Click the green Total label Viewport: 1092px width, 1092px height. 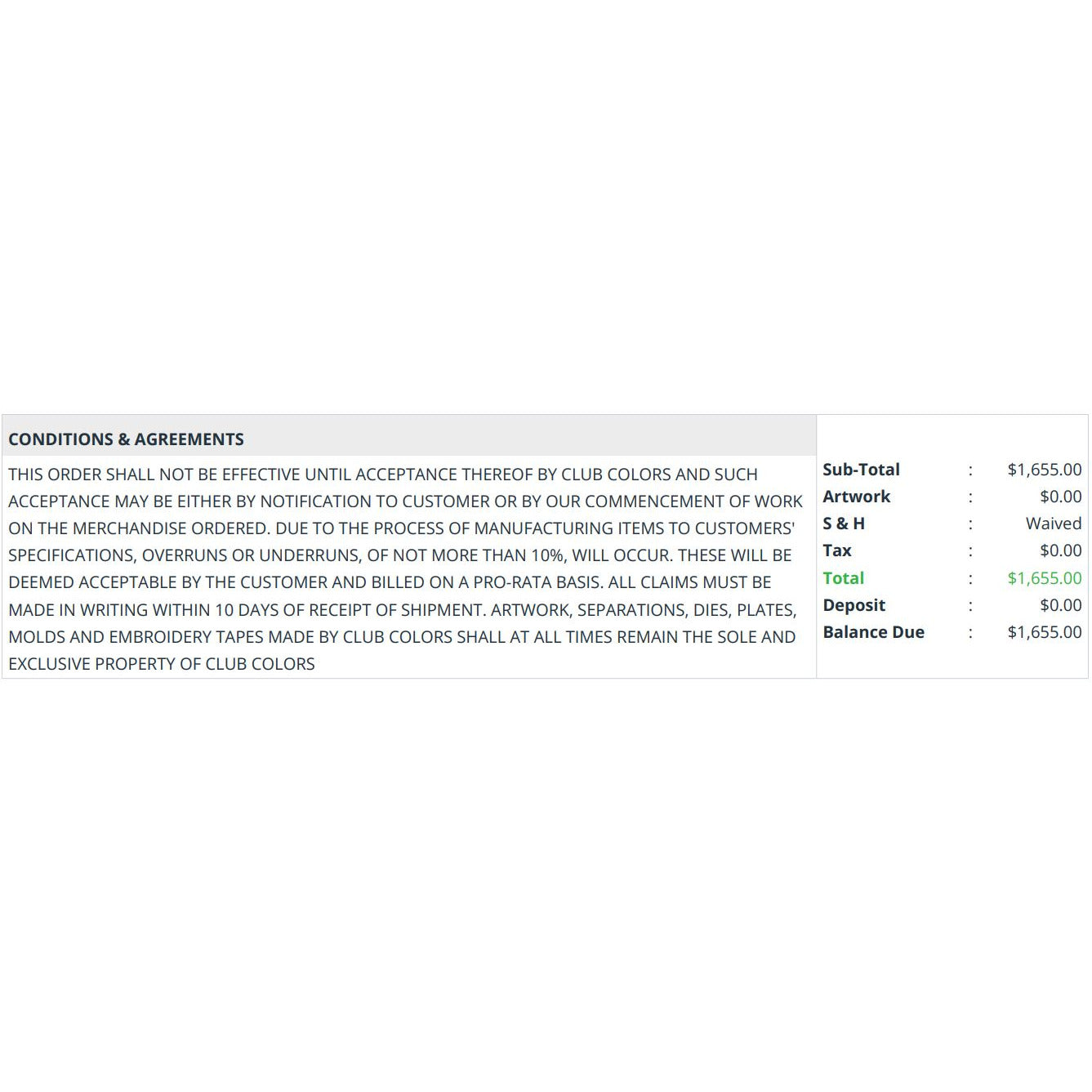click(843, 578)
